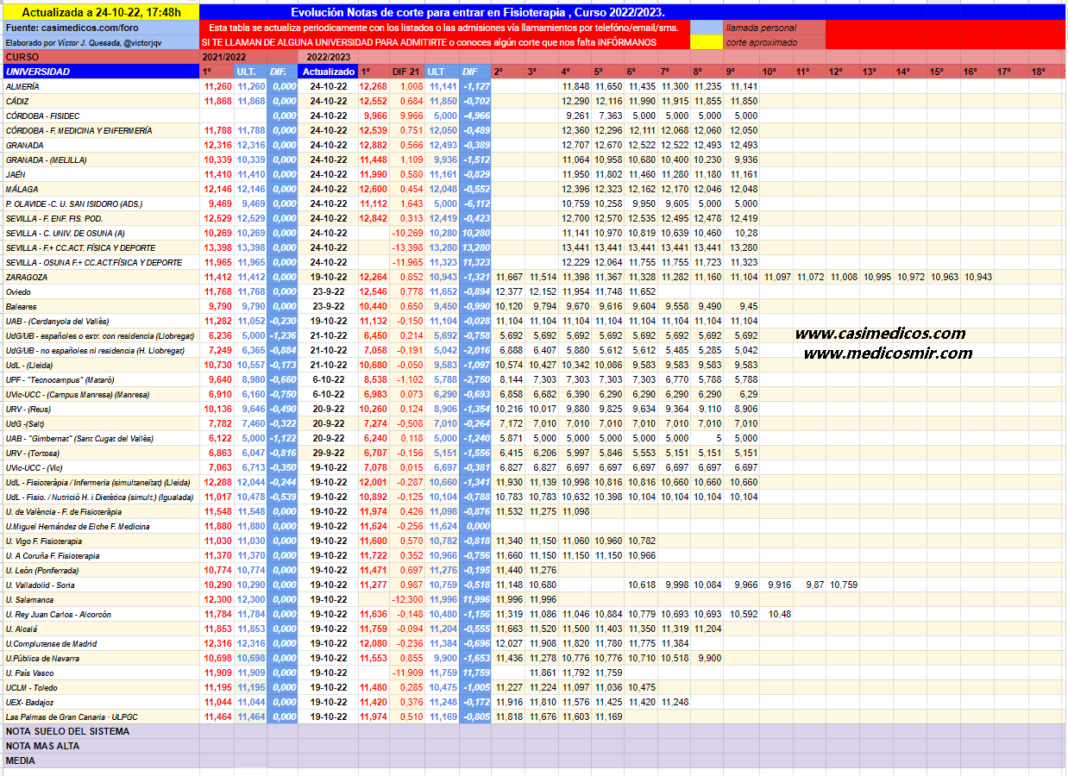Image resolution: width=1068 pixels, height=776 pixels.
Task: Click the yellow legend color cell
Action: (706, 42)
